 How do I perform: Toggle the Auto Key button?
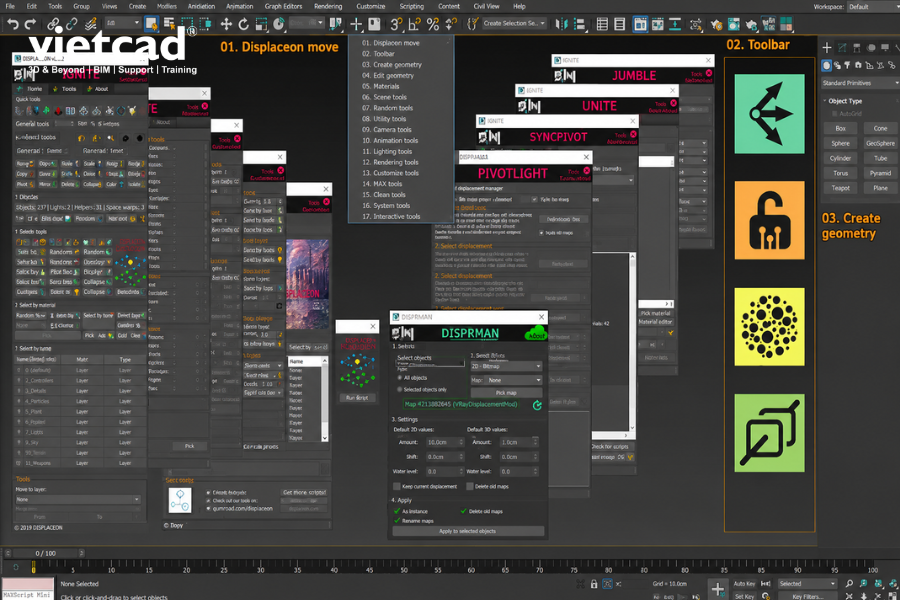point(744,584)
